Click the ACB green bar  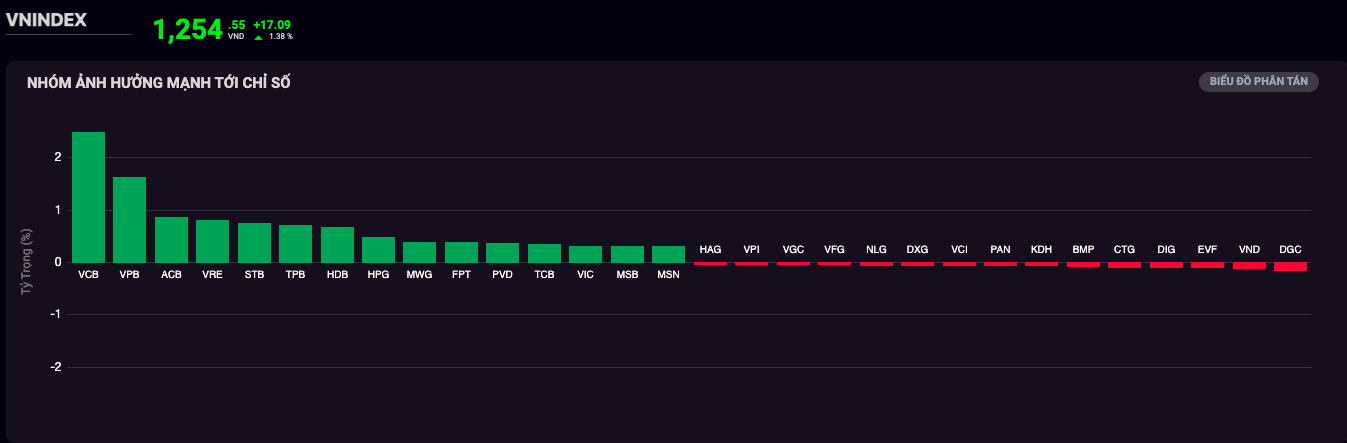coord(171,240)
